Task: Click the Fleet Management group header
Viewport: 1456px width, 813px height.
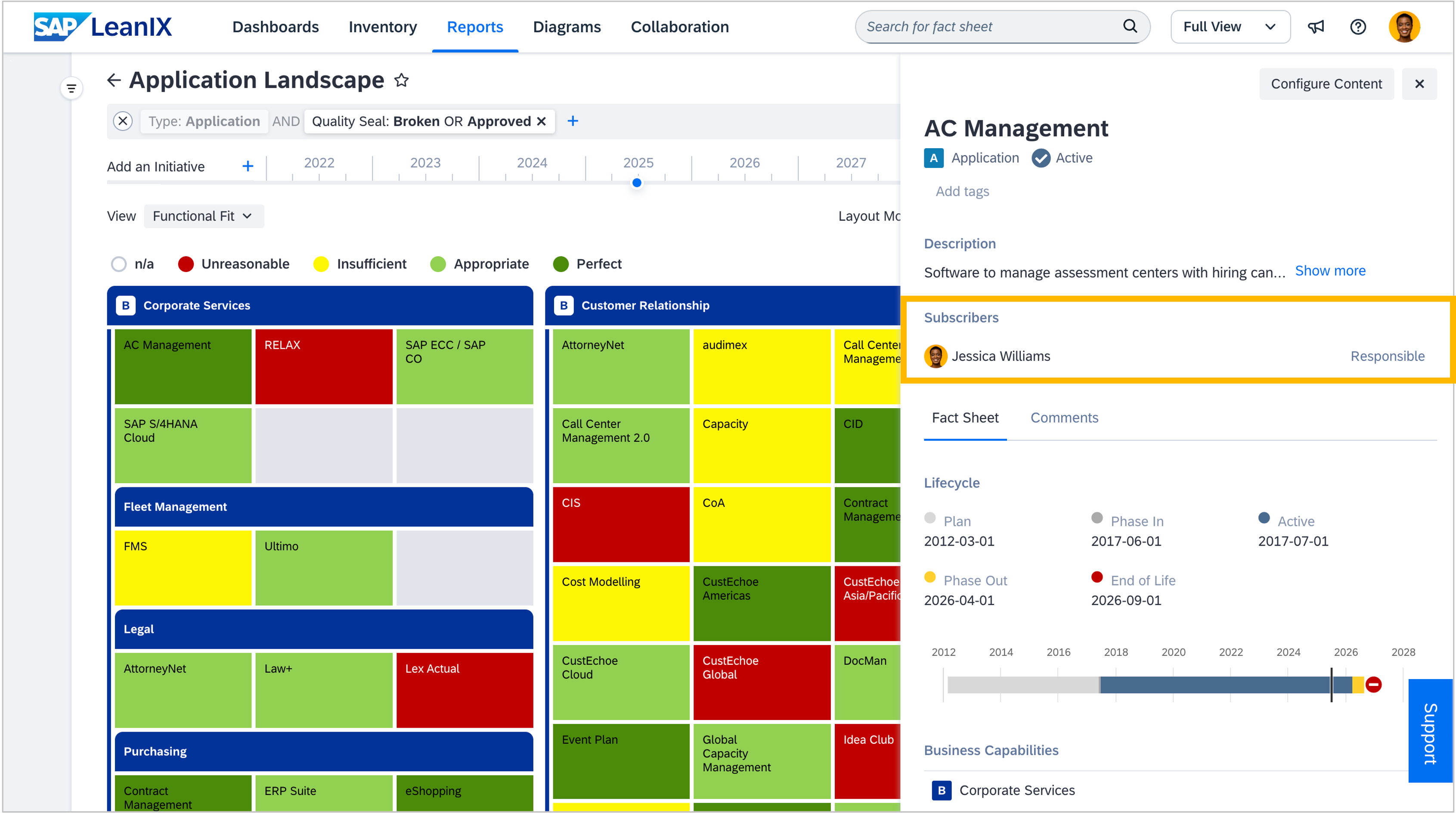Action: [x=324, y=506]
